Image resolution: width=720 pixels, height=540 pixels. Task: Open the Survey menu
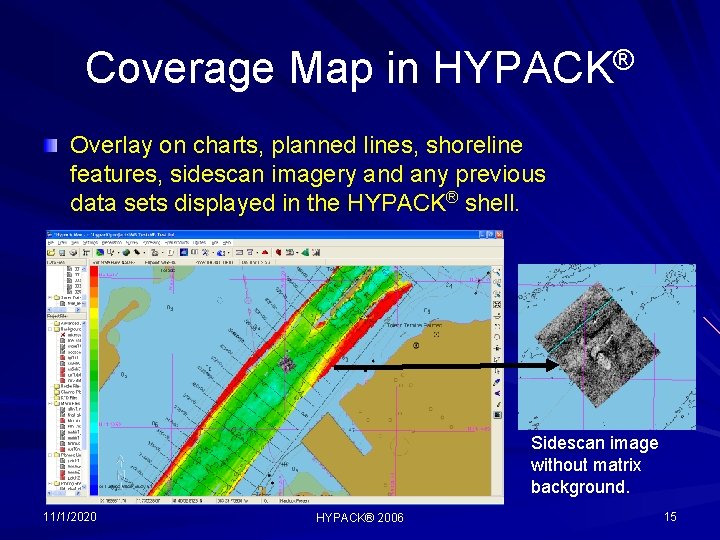(132, 242)
